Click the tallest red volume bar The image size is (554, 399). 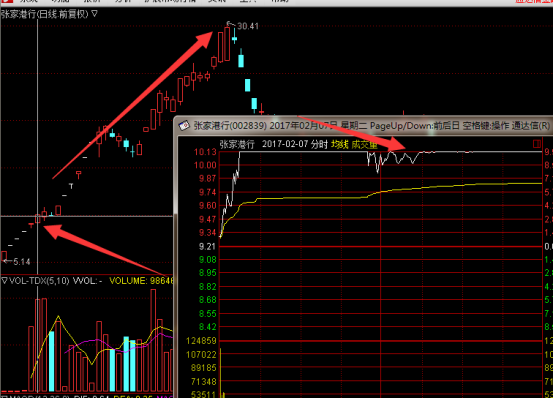click(153, 340)
